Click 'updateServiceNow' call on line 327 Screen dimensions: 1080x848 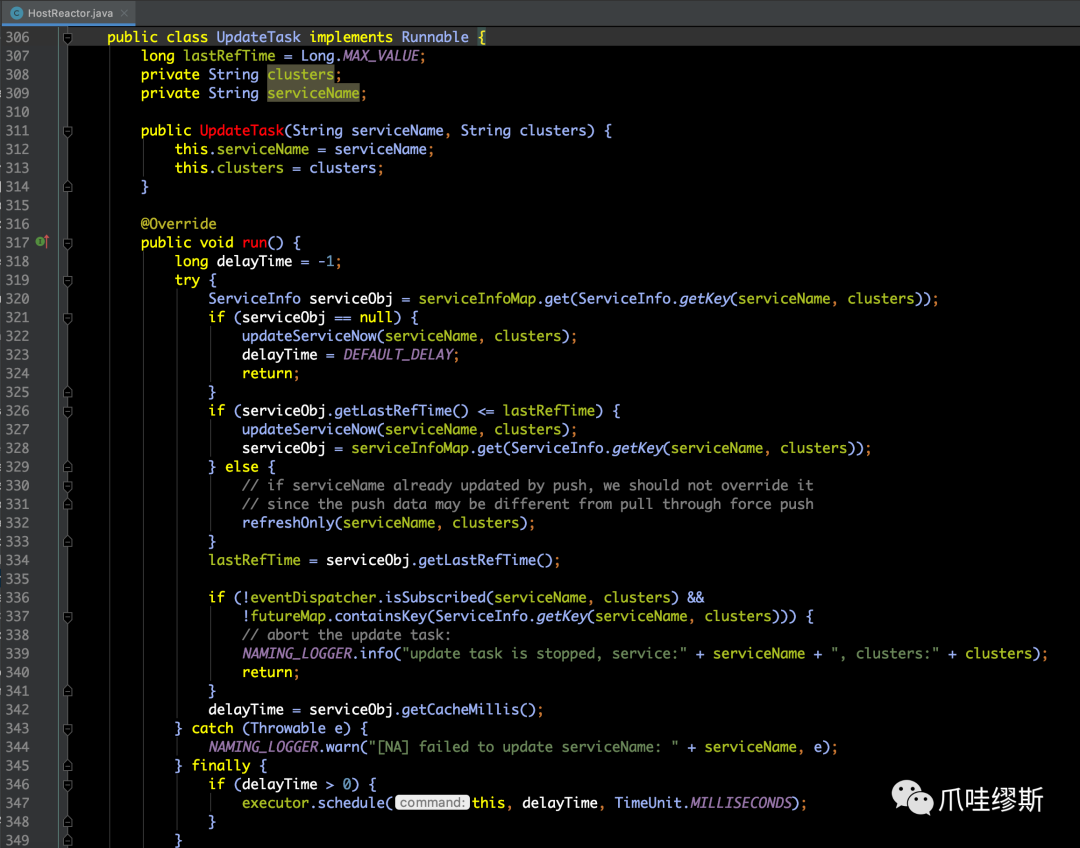pyautogui.click(x=309, y=429)
